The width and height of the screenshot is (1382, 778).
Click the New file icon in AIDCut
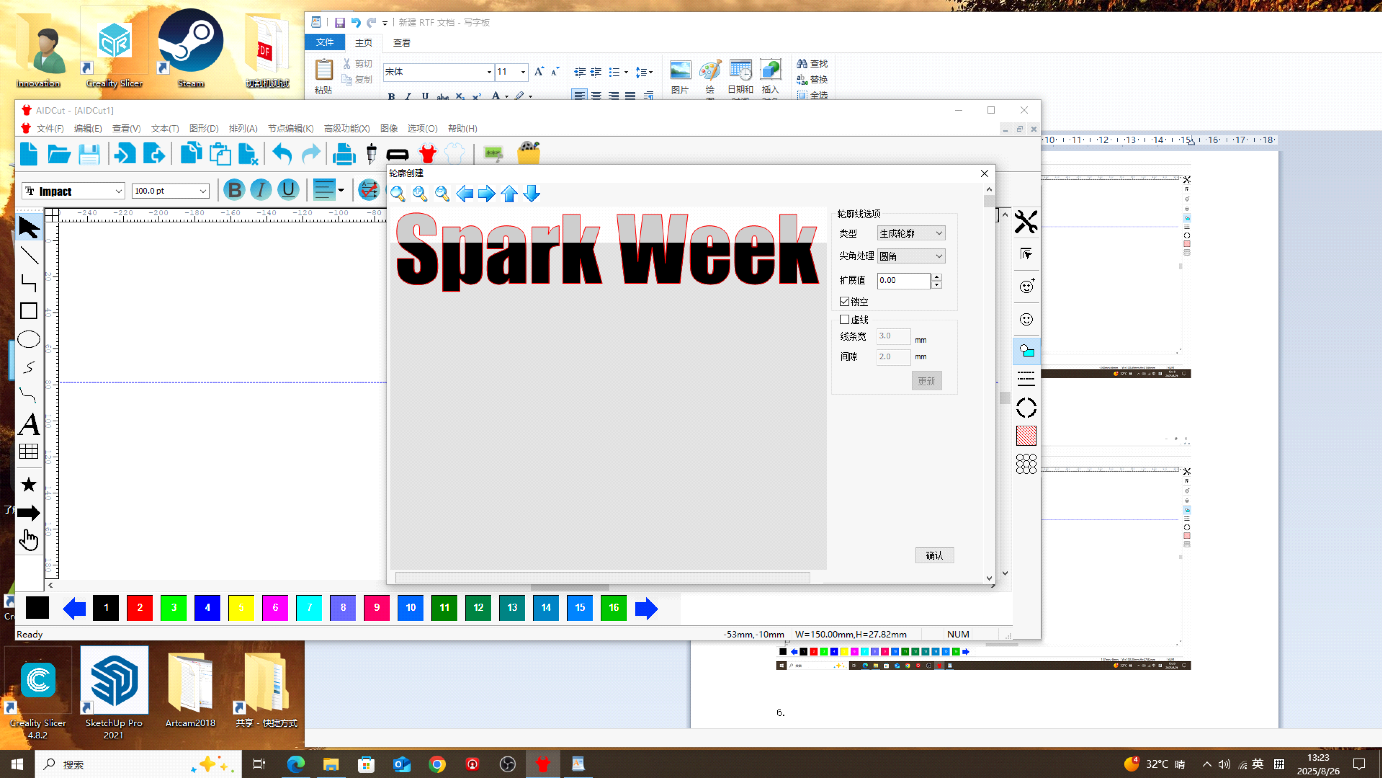(x=29, y=154)
